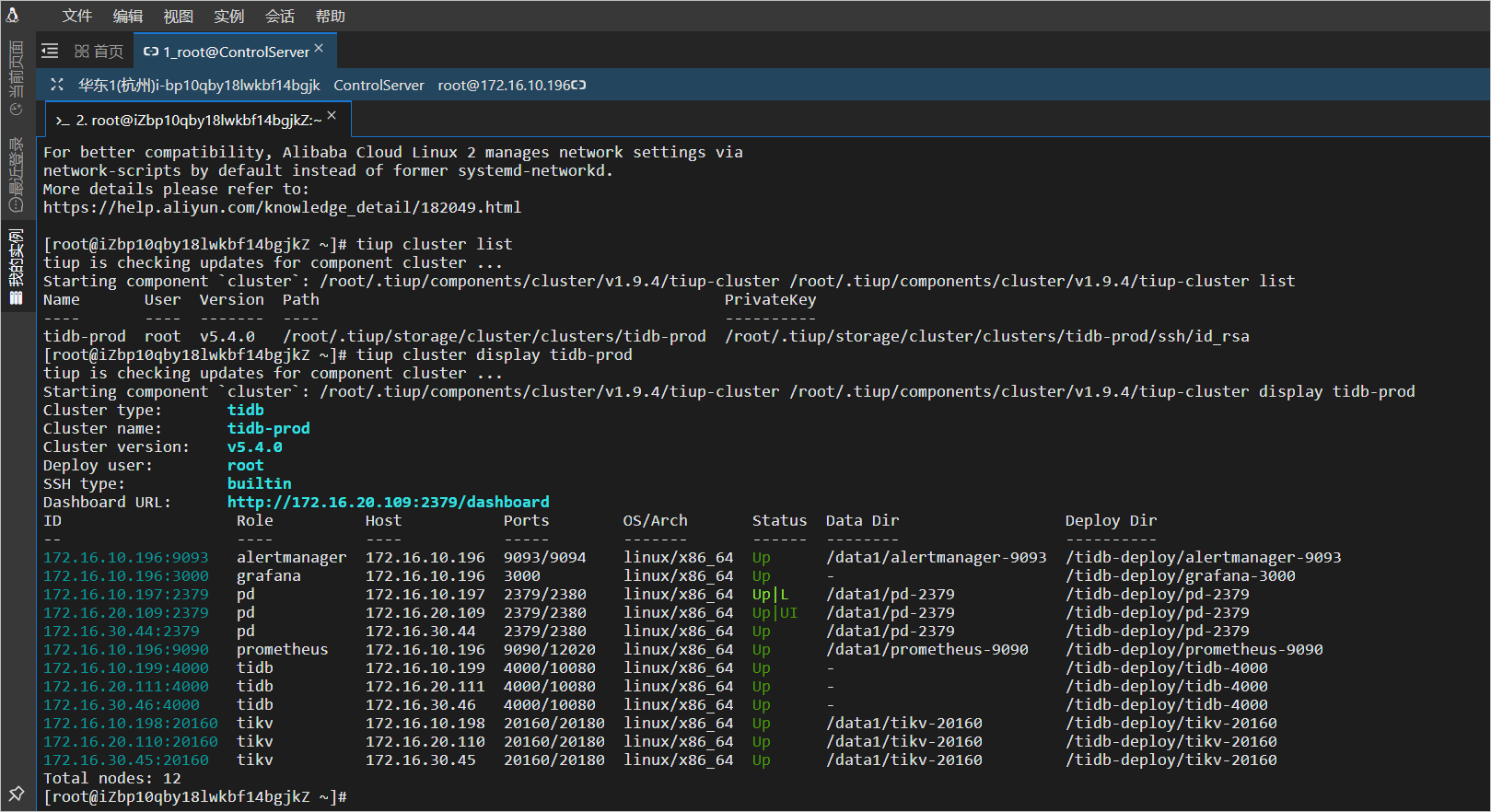Click node ID 172.16.10.196:9090

pos(125,649)
